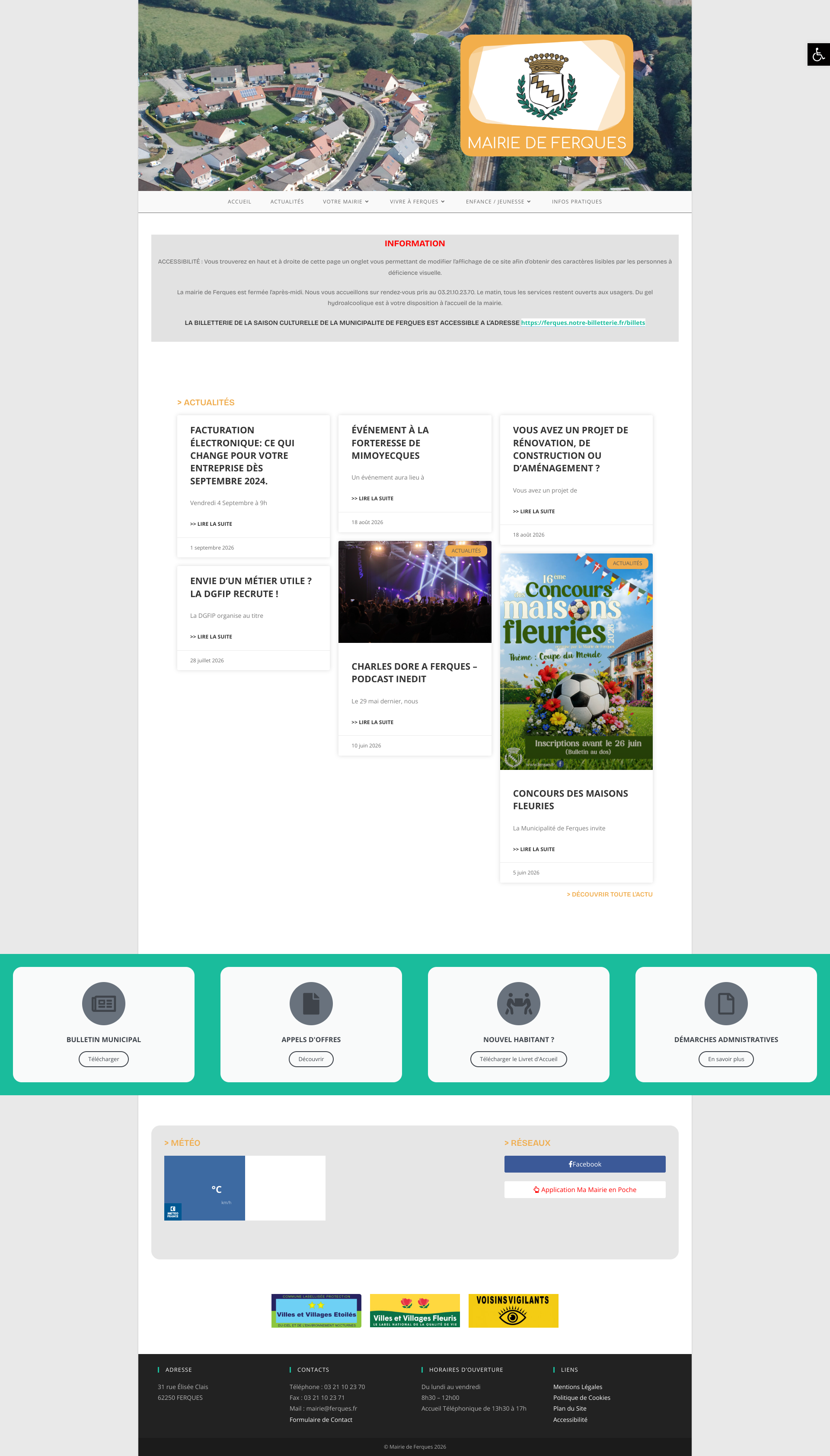Click Découvrir toute l'actu link

pyautogui.click(x=610, y=894)
